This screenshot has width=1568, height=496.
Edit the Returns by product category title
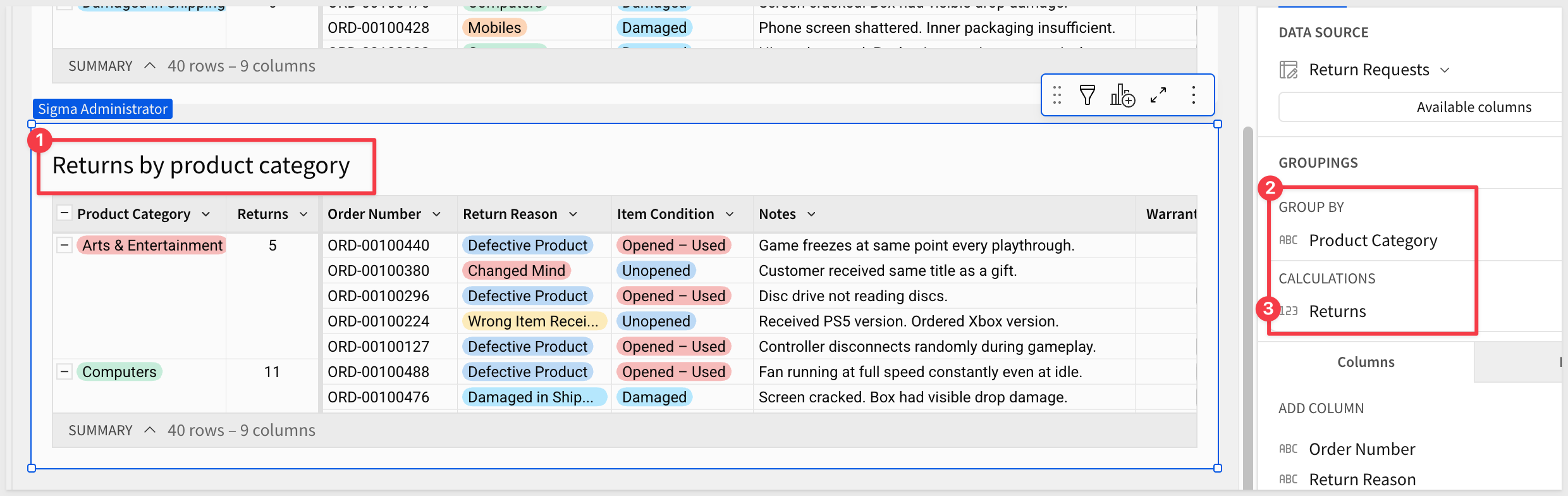point(201,166)
